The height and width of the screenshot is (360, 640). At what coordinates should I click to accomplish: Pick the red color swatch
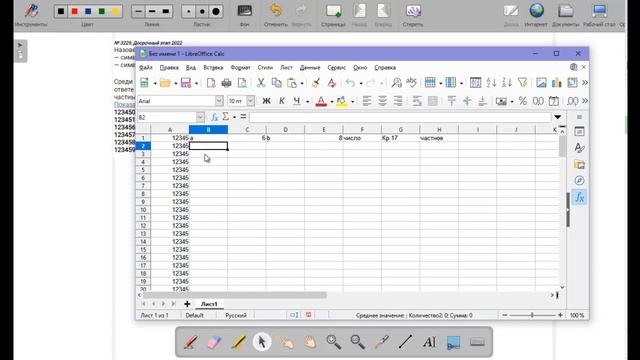pos(74,11)
